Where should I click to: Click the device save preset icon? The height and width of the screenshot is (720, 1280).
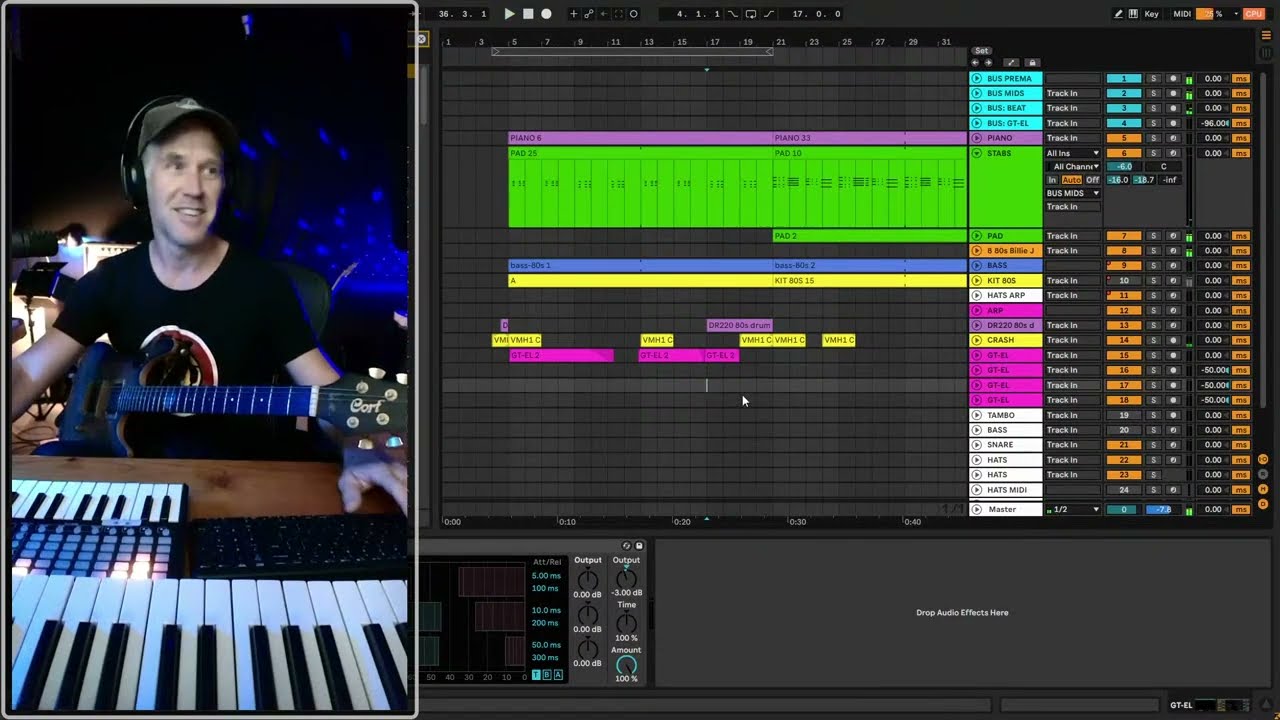pyautogui.click(x=639, y=546)
